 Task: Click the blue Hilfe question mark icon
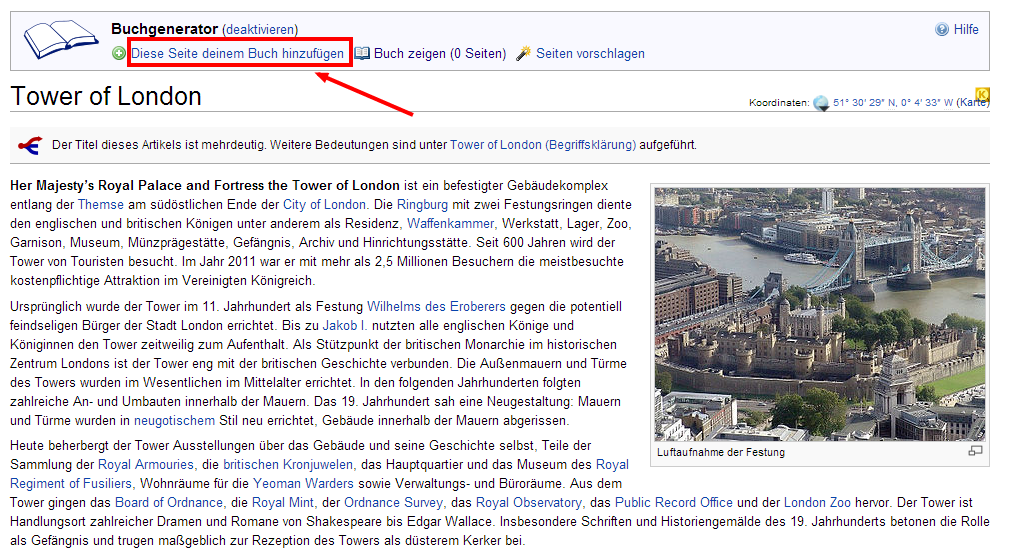[x=942, y=30]
